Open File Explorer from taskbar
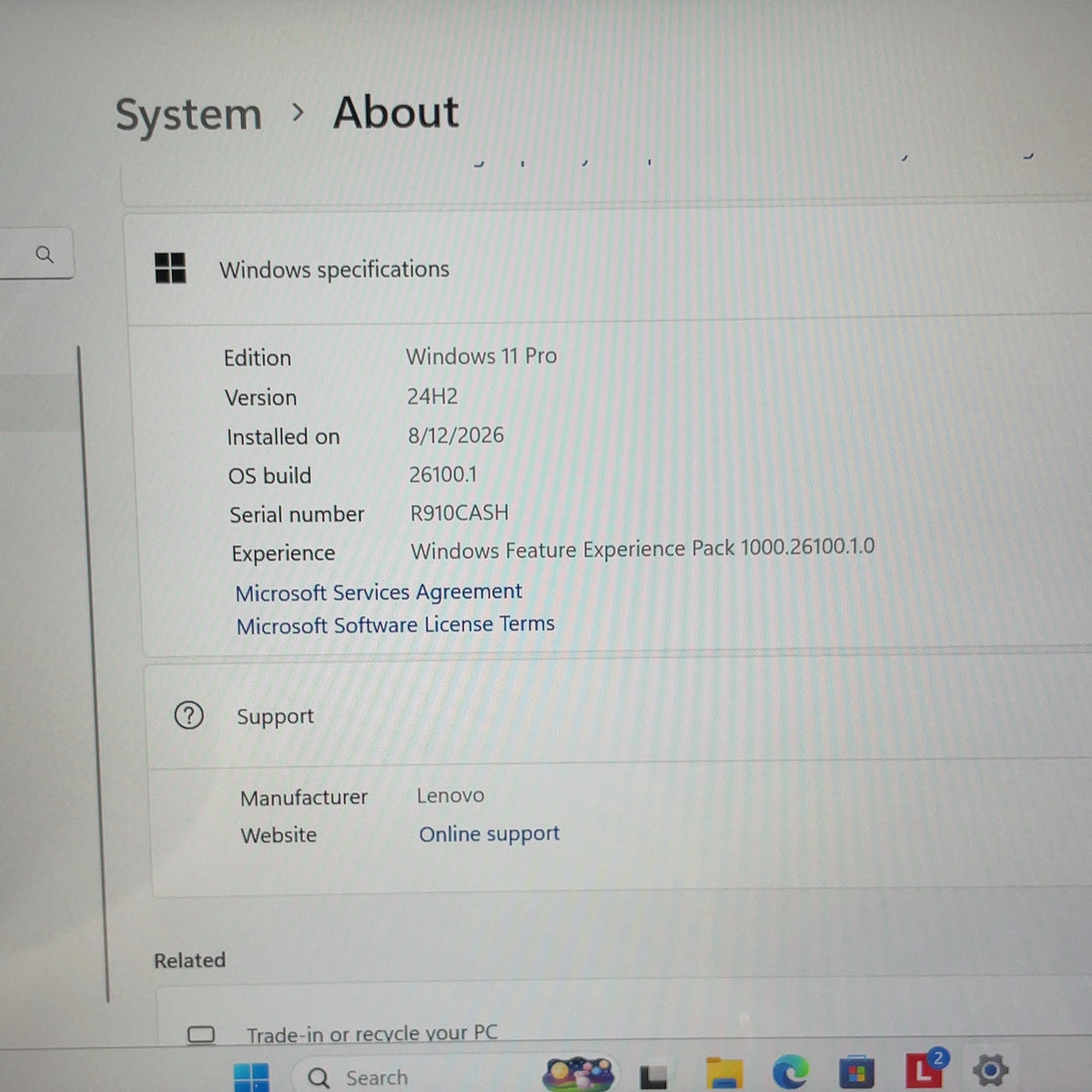The width and height of the screenshot is (1092, 1092). [x=724, y=1075]
